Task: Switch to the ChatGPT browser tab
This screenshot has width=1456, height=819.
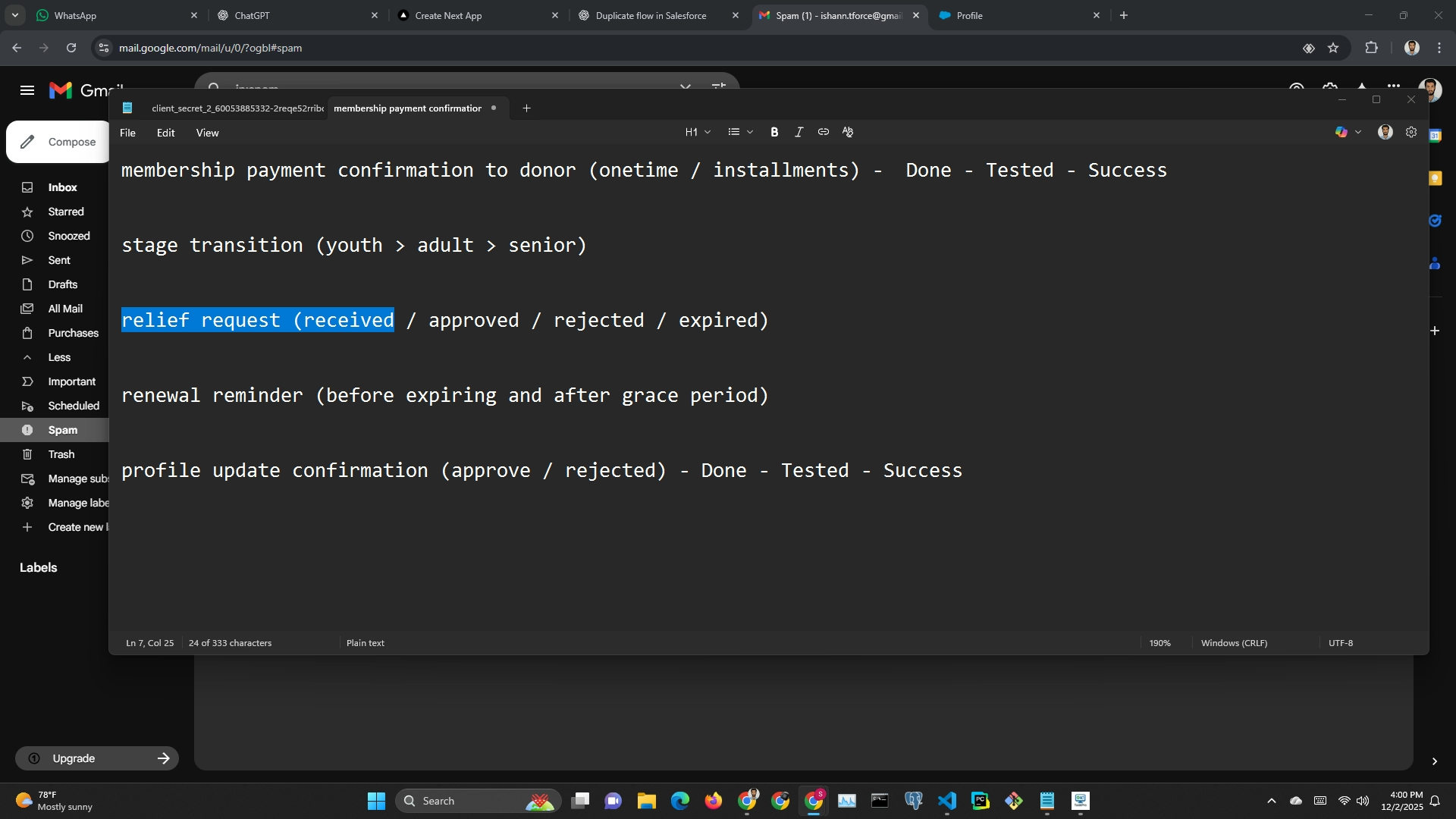Action: (253, 15)
